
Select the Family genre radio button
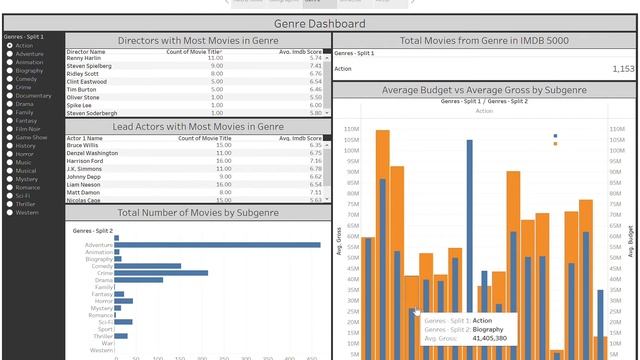pyautogui.click(x=10, y=112)
